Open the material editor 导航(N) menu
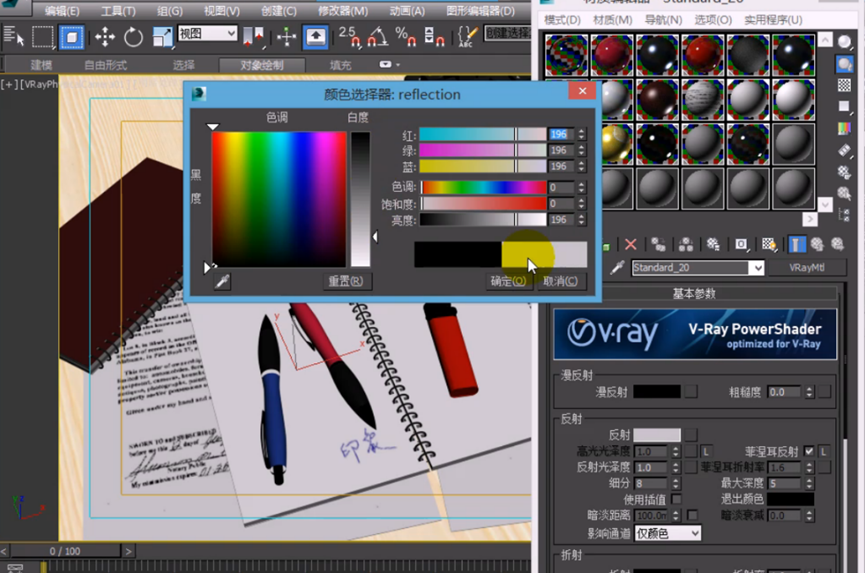This screenshot has width=865, height=573. tap(663, 20)
